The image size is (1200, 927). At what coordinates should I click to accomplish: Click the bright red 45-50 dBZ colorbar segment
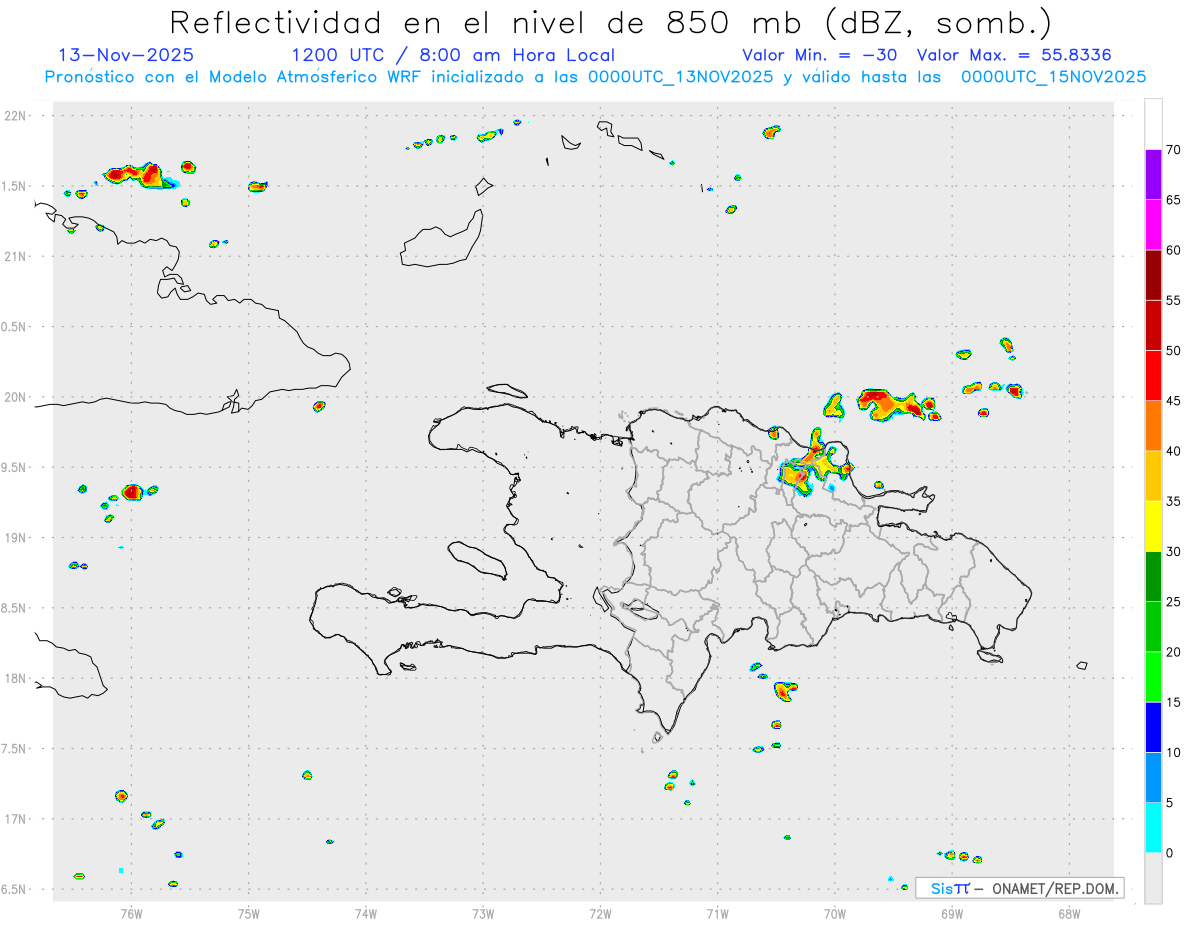coord(1153,376)
